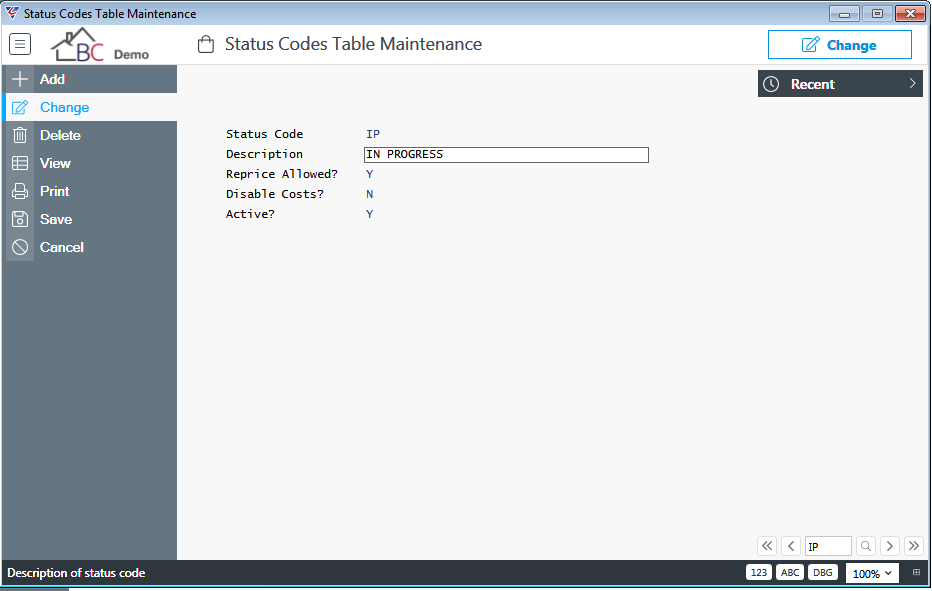Click the magnifier search icon
The image size is (932, 591).
click(x=866, y=546)
